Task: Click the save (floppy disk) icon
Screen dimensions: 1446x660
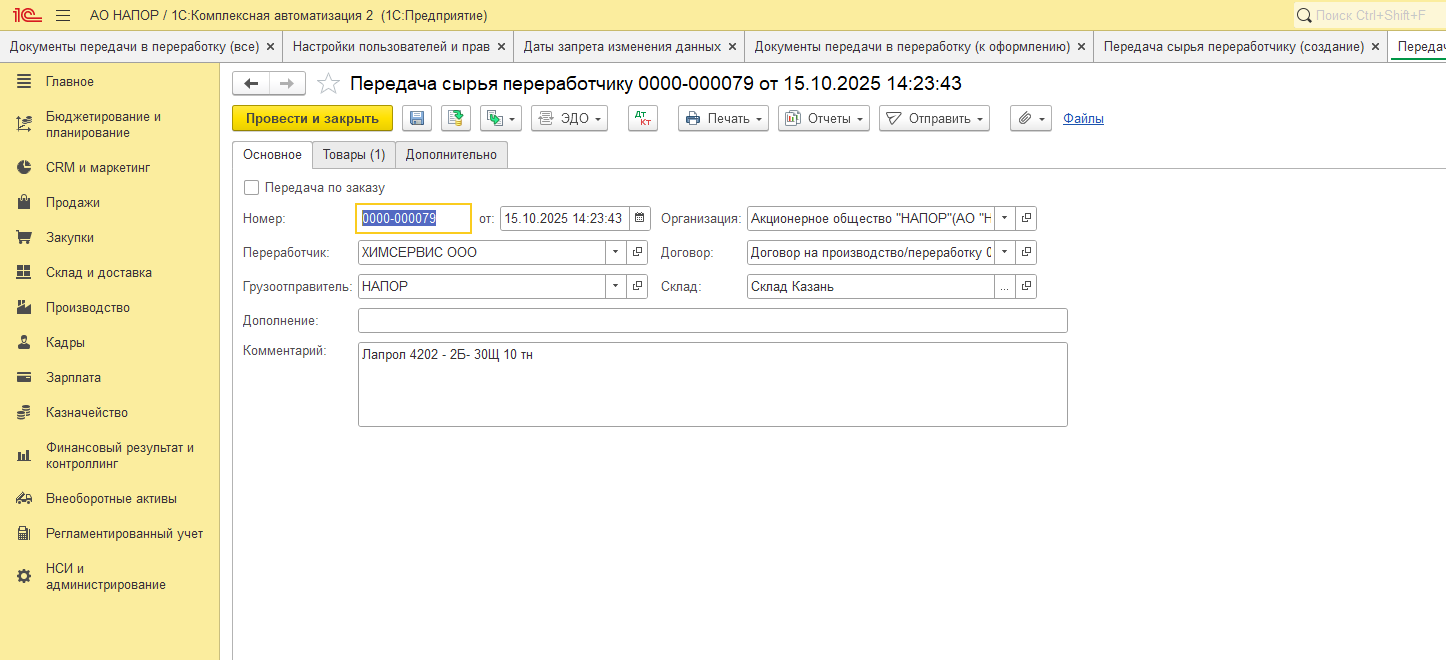Action: tap(417, 118)
